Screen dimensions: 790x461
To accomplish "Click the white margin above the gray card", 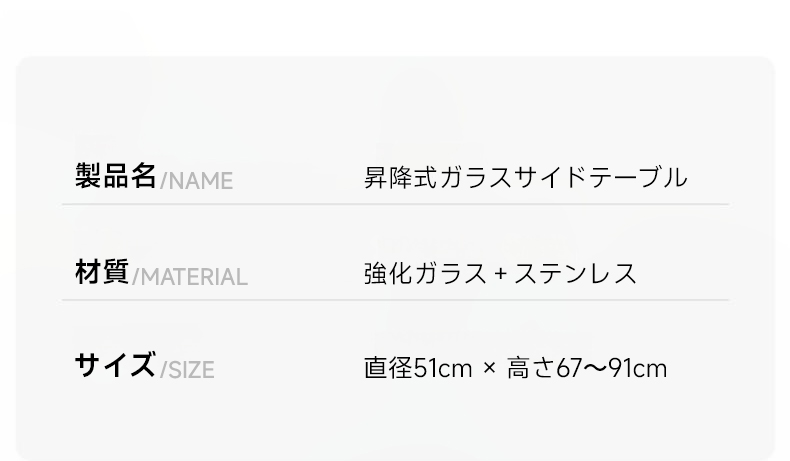I will click(395, 28).
